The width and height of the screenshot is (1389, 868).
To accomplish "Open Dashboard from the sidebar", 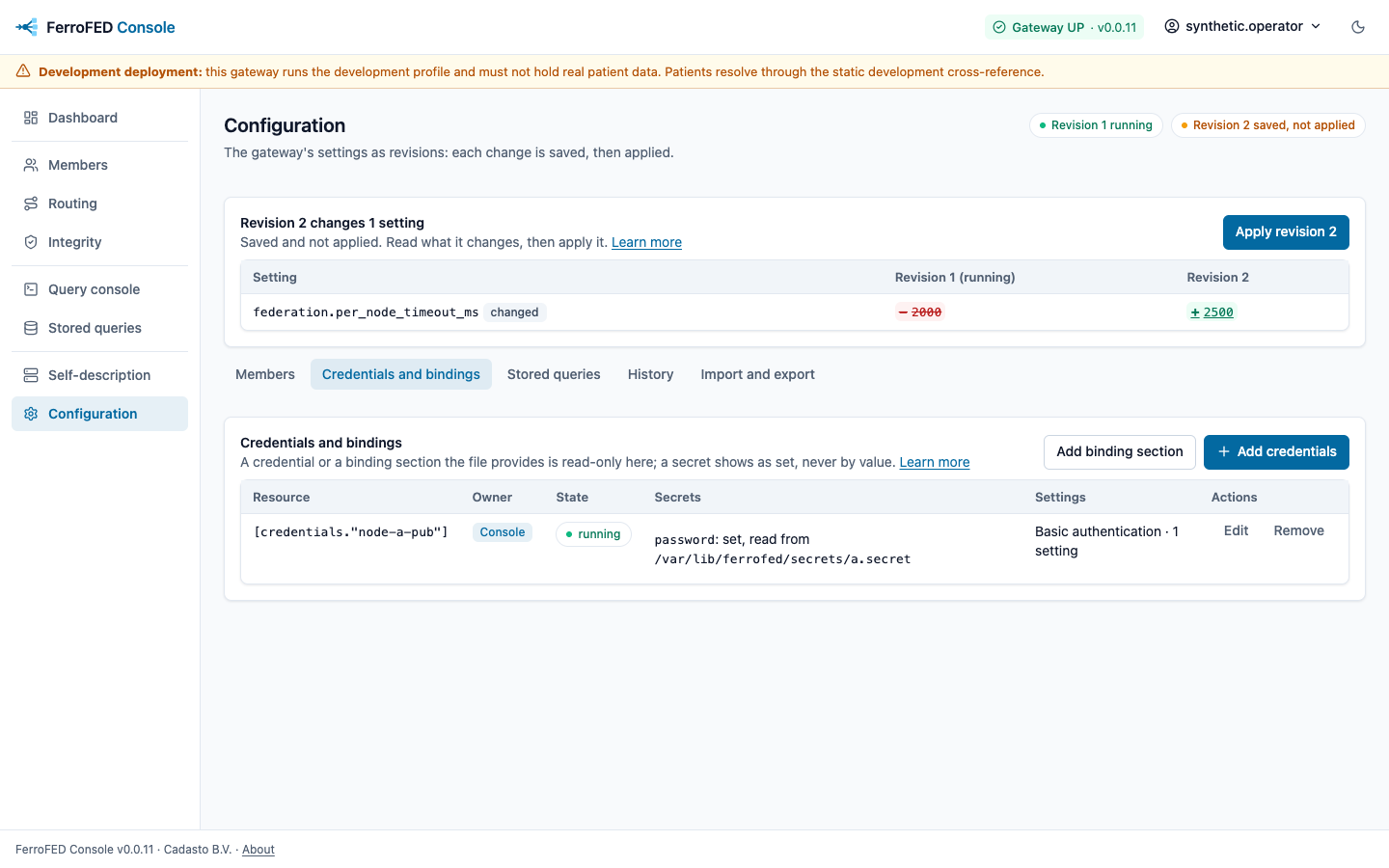I will tap(99, 118).
